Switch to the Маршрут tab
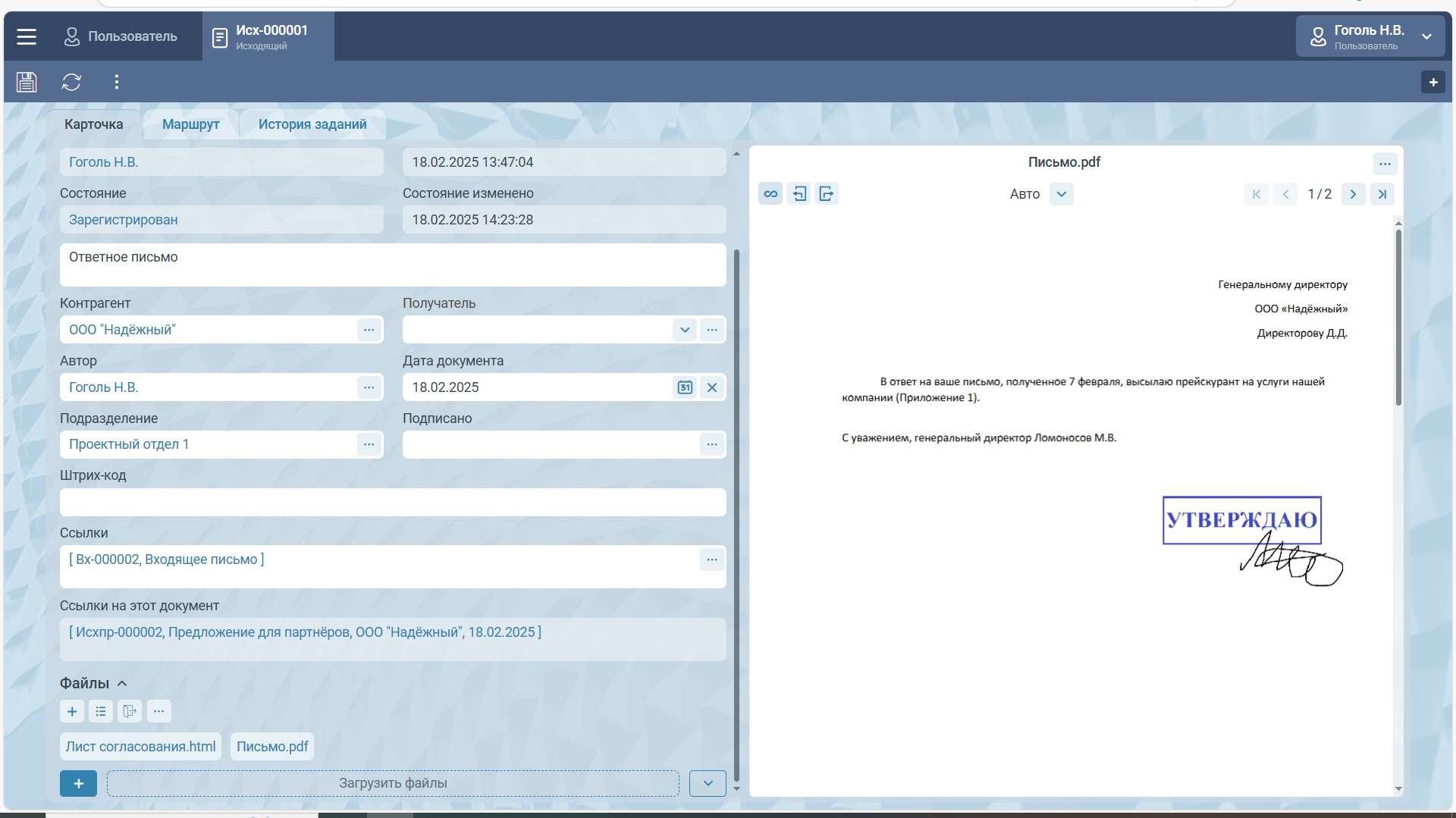 coord(190,124)
